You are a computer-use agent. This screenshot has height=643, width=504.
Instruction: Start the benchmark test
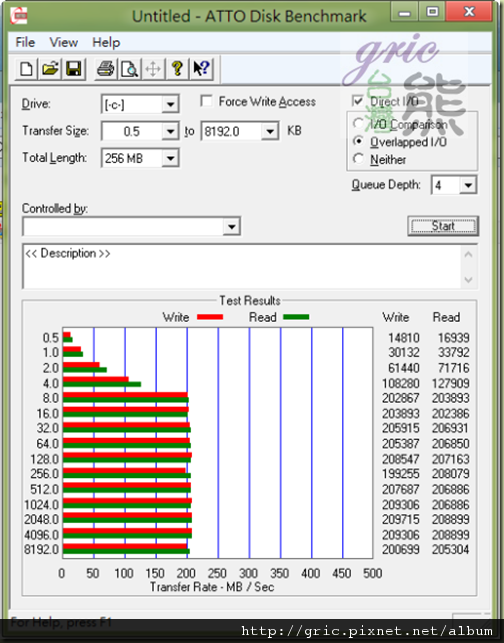(443, 226)
